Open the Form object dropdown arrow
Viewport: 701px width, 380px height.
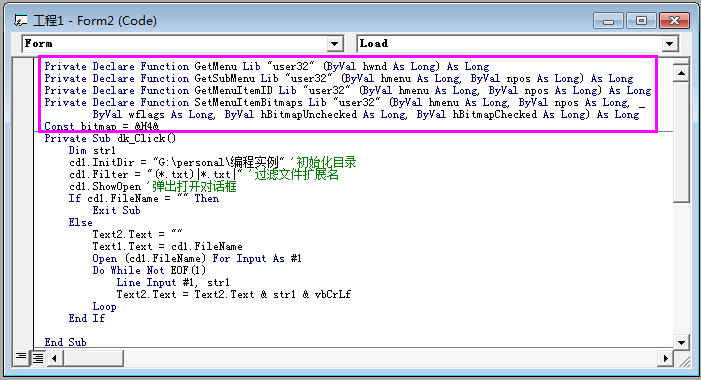point(334,44)
